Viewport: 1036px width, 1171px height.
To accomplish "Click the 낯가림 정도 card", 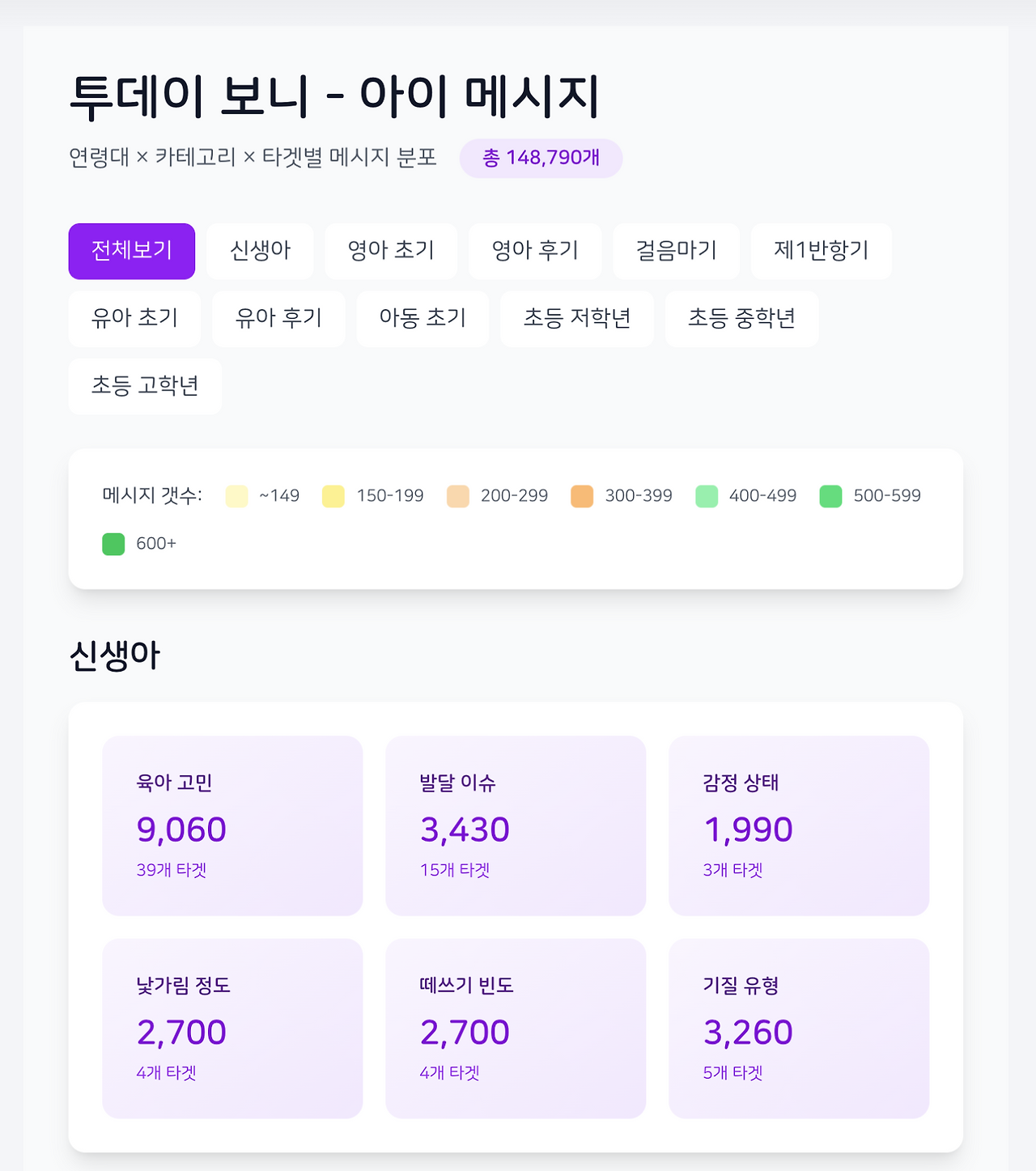I will click(x=232, y=1028).
